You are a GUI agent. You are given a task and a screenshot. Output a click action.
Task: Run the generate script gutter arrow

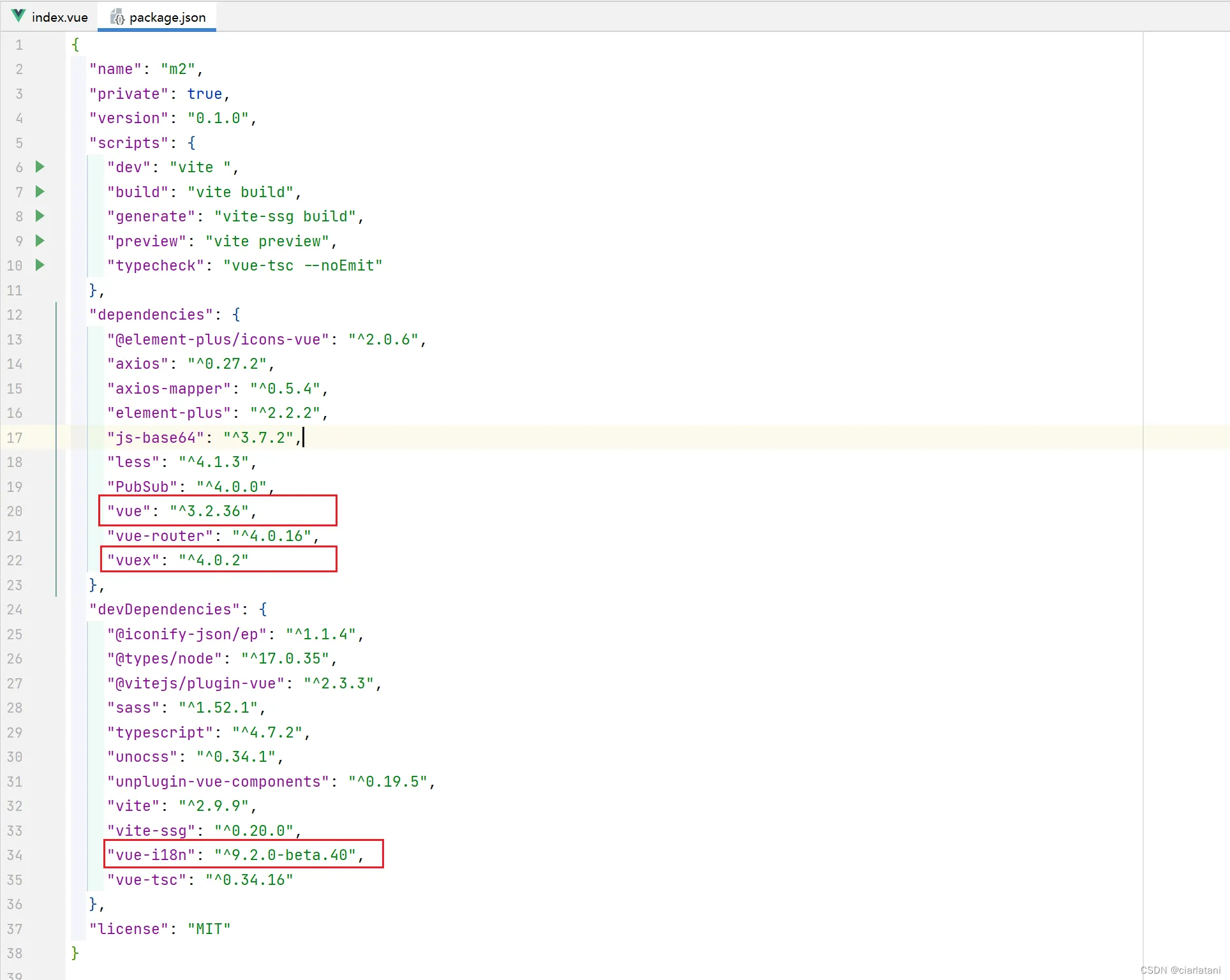(40, 216)
